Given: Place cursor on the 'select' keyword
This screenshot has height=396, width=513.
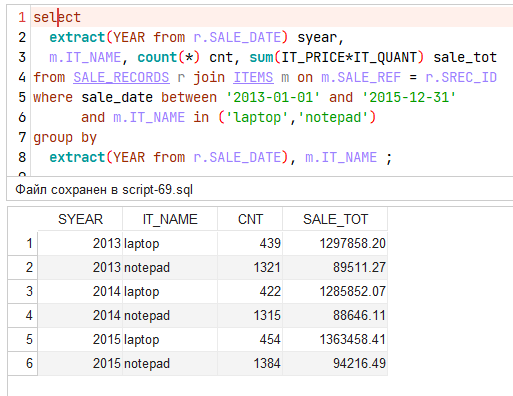Looking at the screenshot, I should pos(57,17).
